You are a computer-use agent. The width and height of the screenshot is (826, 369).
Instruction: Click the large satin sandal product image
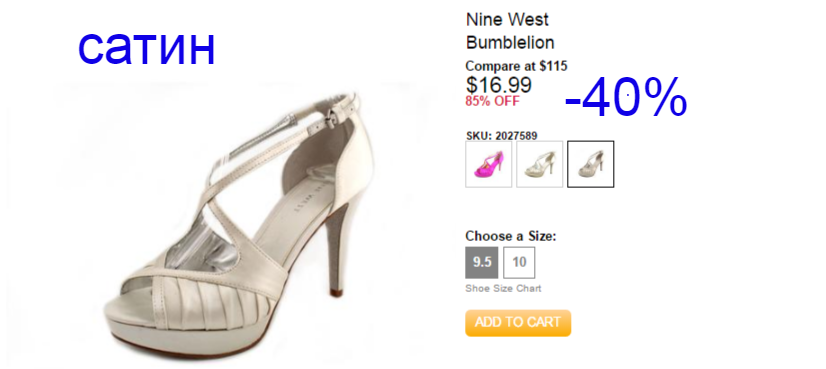[x=240, y=221]
